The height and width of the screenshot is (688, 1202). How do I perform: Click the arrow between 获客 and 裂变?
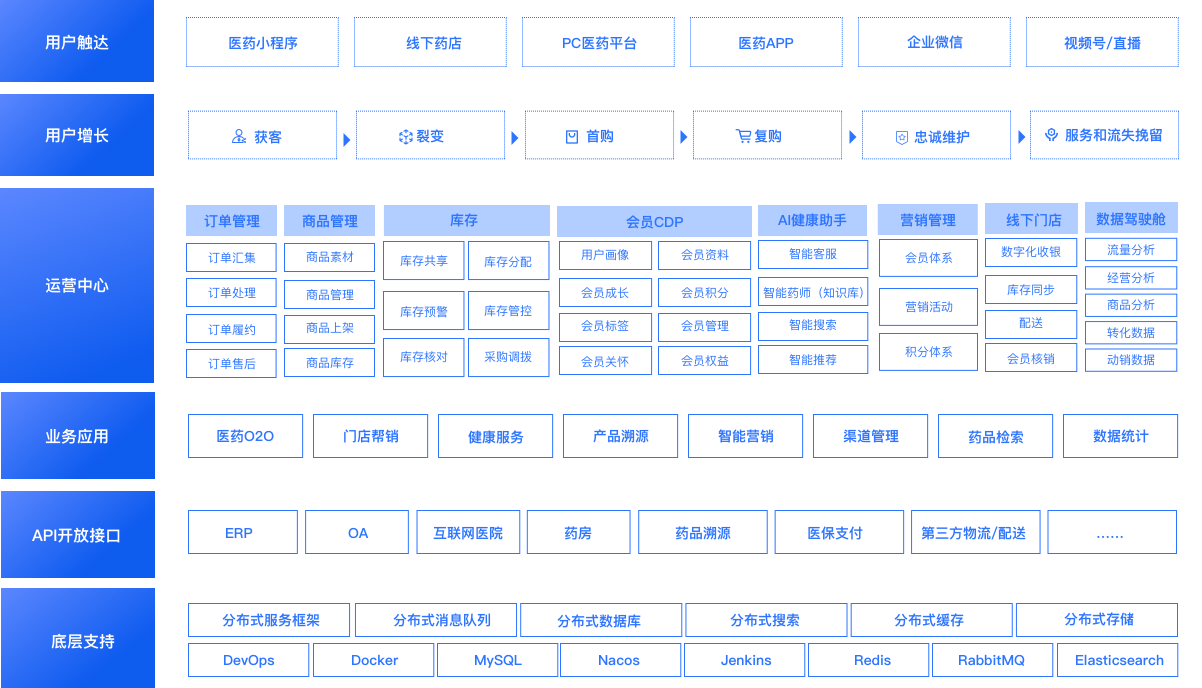(347, 139)
